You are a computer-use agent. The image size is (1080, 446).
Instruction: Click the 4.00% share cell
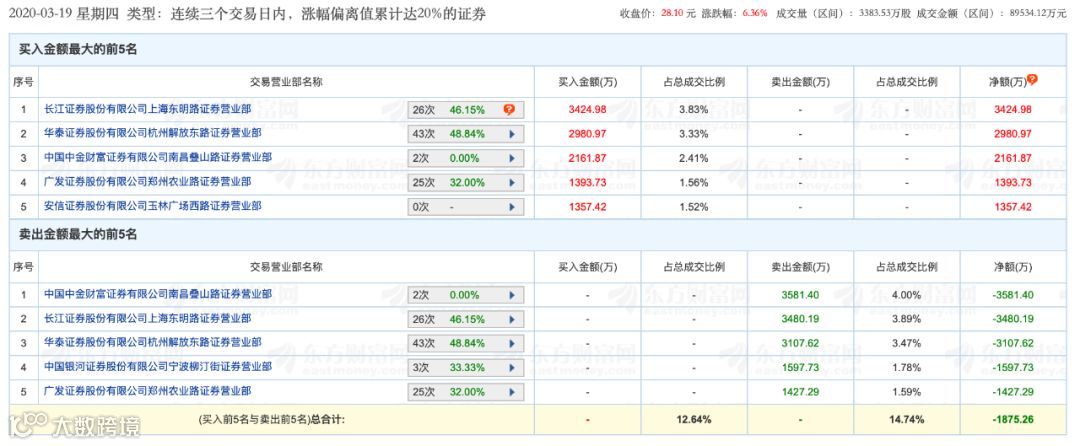coord(906,295)
